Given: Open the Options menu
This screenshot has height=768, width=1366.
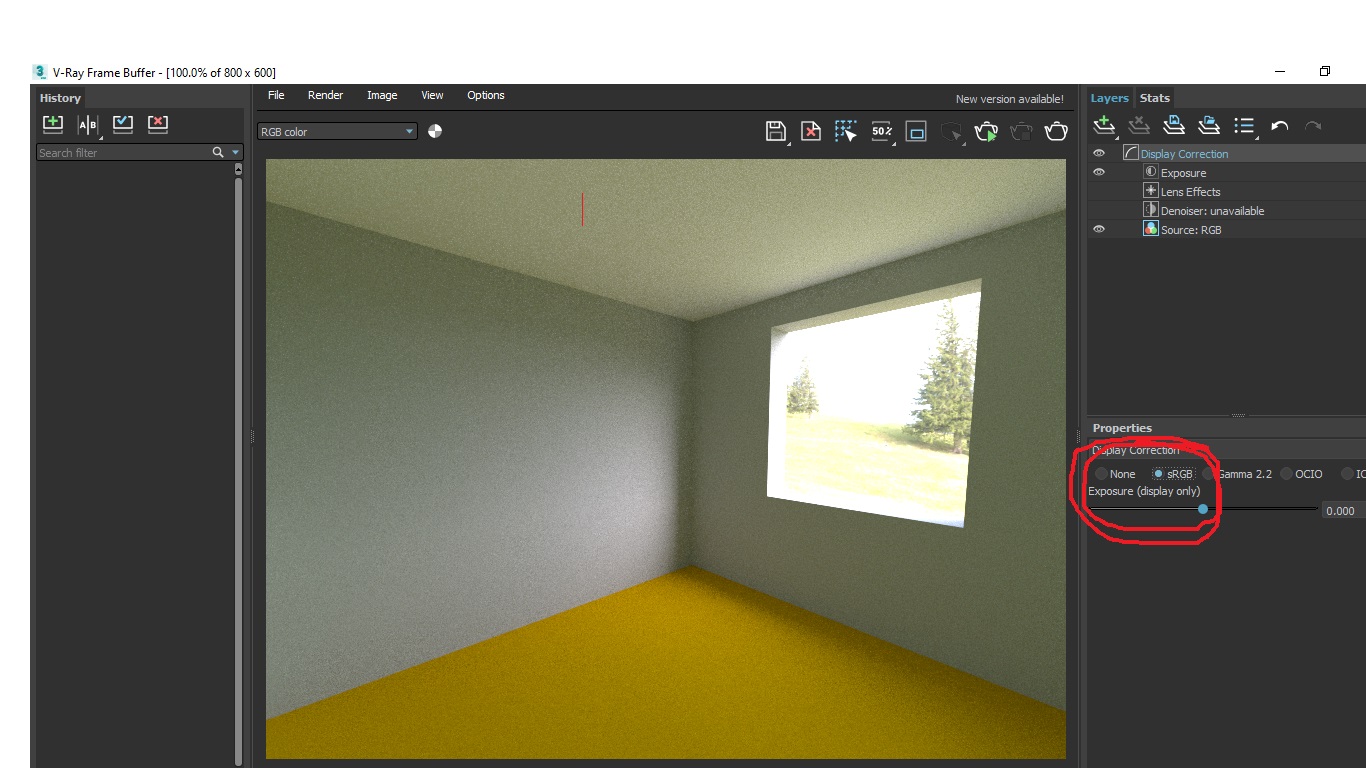Looking at the screenshot, I should (486, 95).
